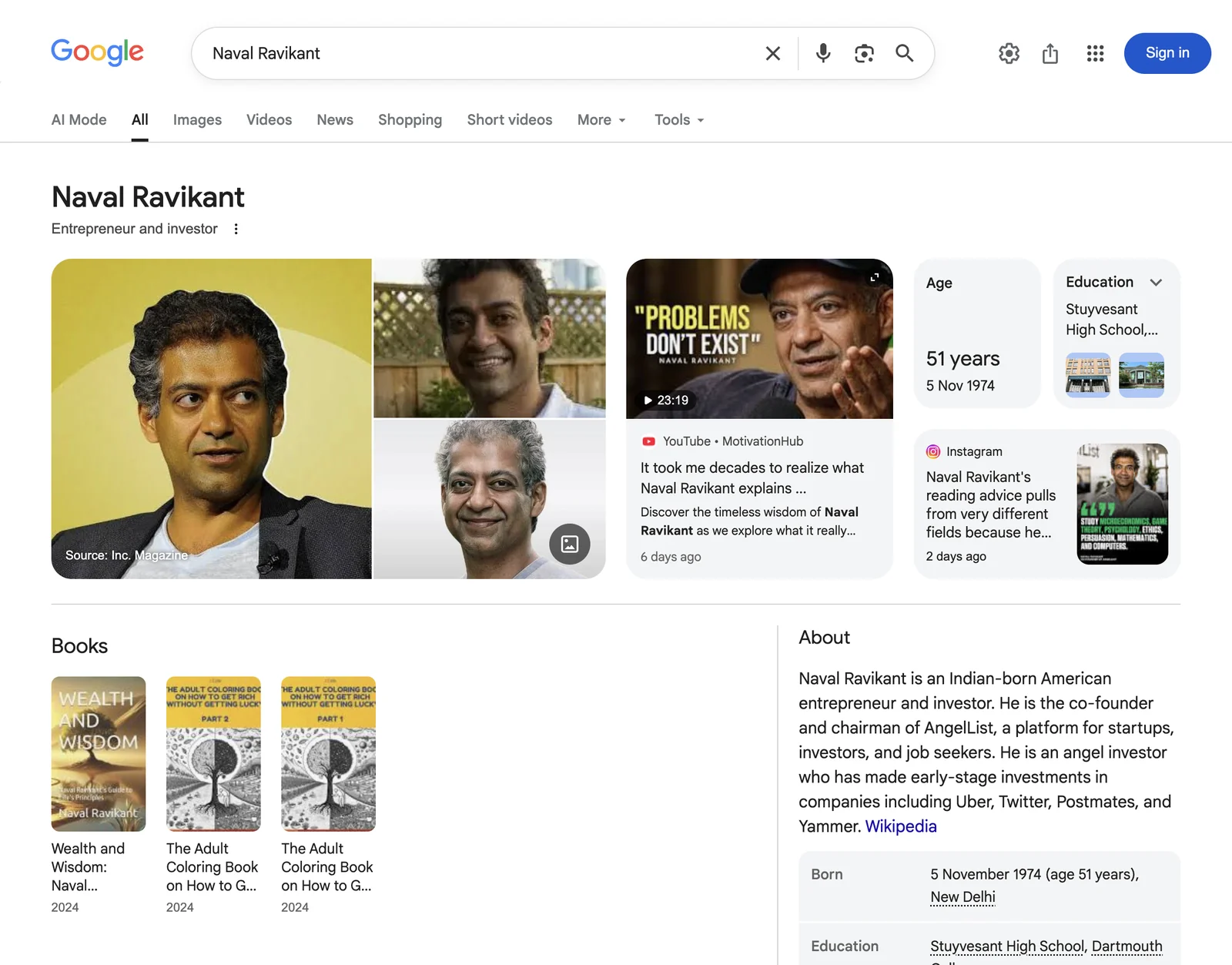
Task: Expand the video preview with corner icon
Action: tap(875, 277)
